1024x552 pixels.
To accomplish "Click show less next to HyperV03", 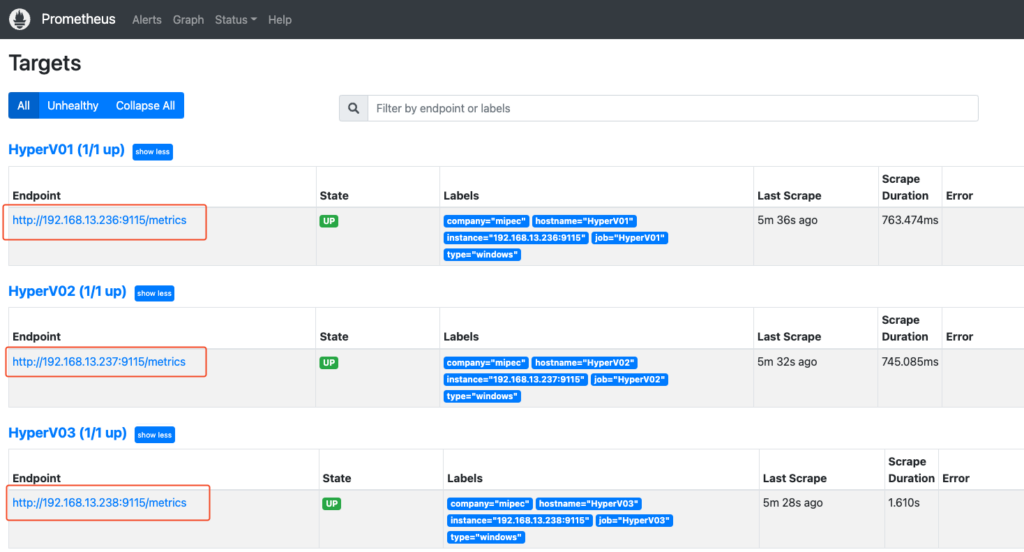I will pyautogui.click(x=154, y=435).
